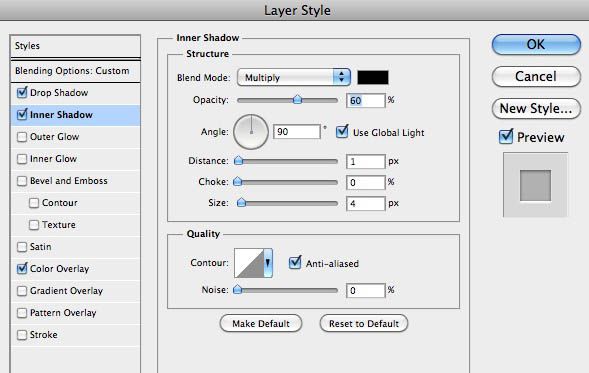Click the Make Default button
The height and width of the screenshot is (373, 589).
point(261,323)
